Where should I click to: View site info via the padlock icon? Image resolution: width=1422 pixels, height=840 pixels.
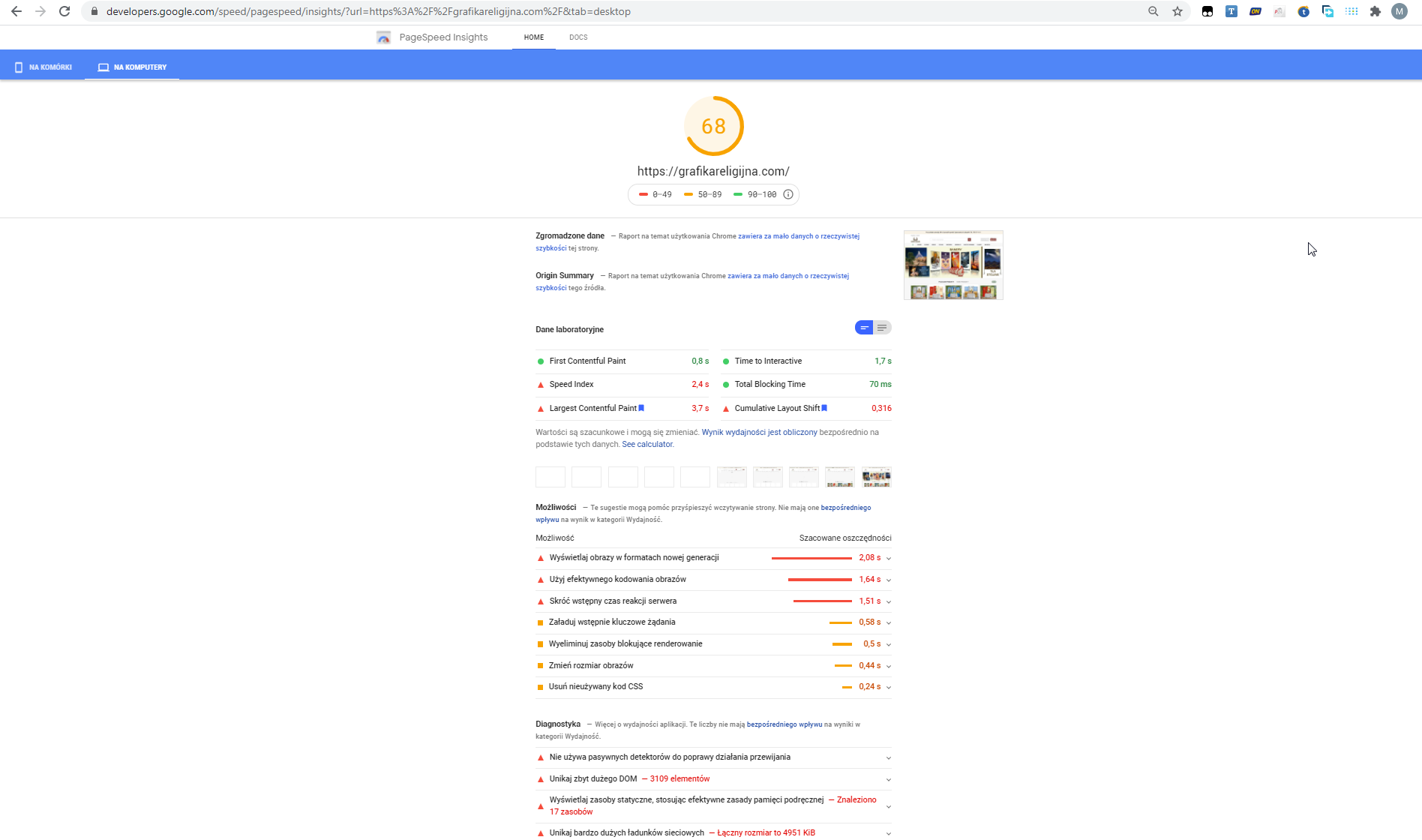pos(94,11)
